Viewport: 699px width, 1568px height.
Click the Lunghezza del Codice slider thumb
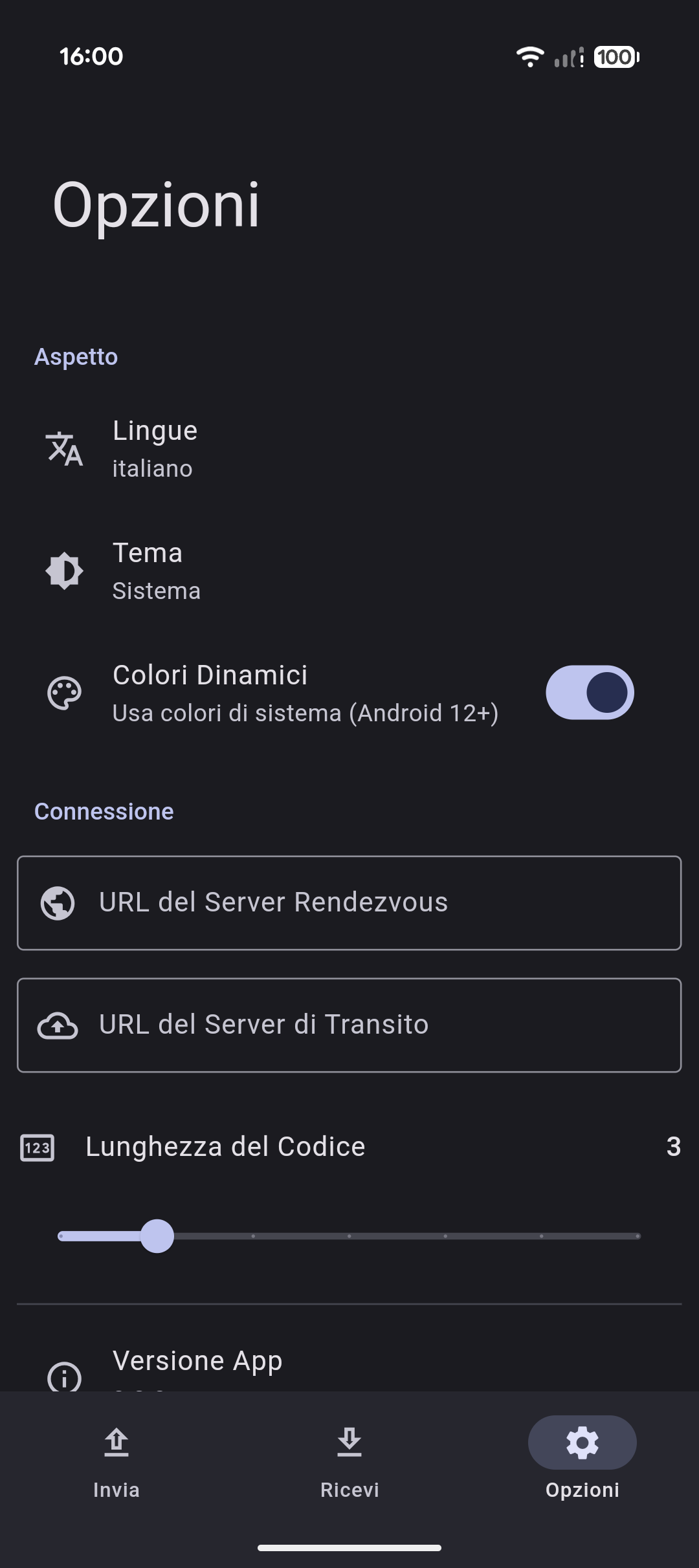tap(157, 1236)
